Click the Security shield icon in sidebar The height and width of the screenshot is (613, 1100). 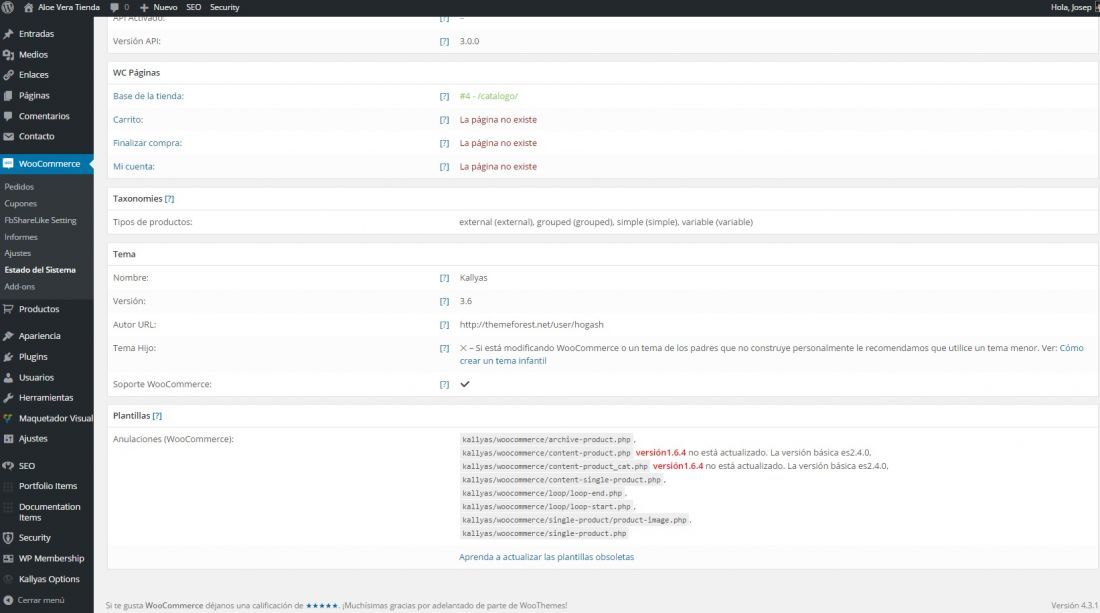8,538
